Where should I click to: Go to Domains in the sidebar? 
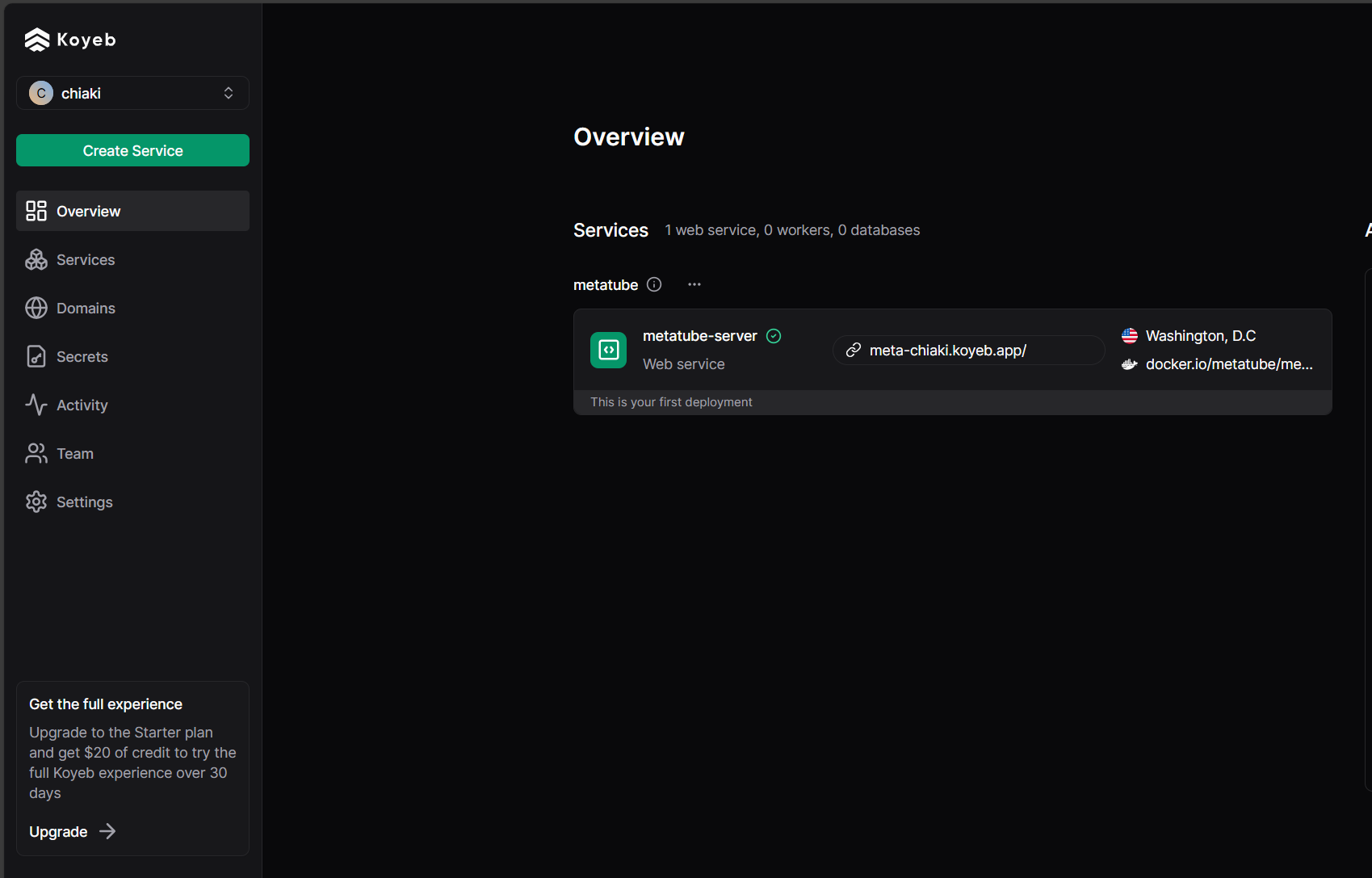[x=132, y=308]
